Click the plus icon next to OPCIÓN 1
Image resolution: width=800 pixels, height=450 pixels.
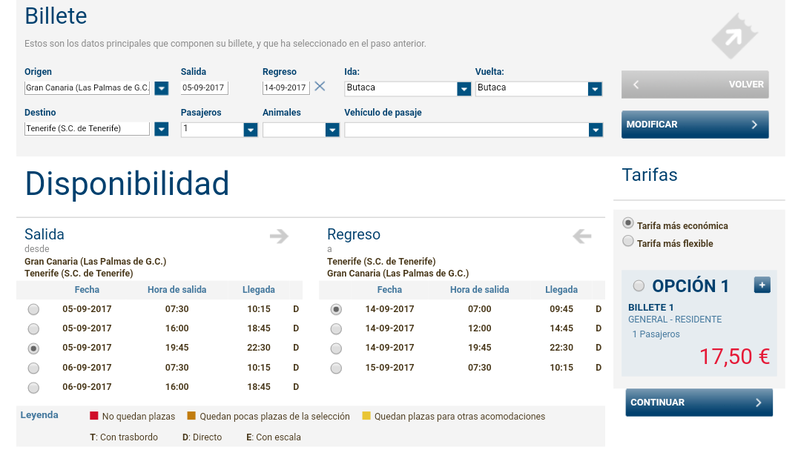(761, 285)
